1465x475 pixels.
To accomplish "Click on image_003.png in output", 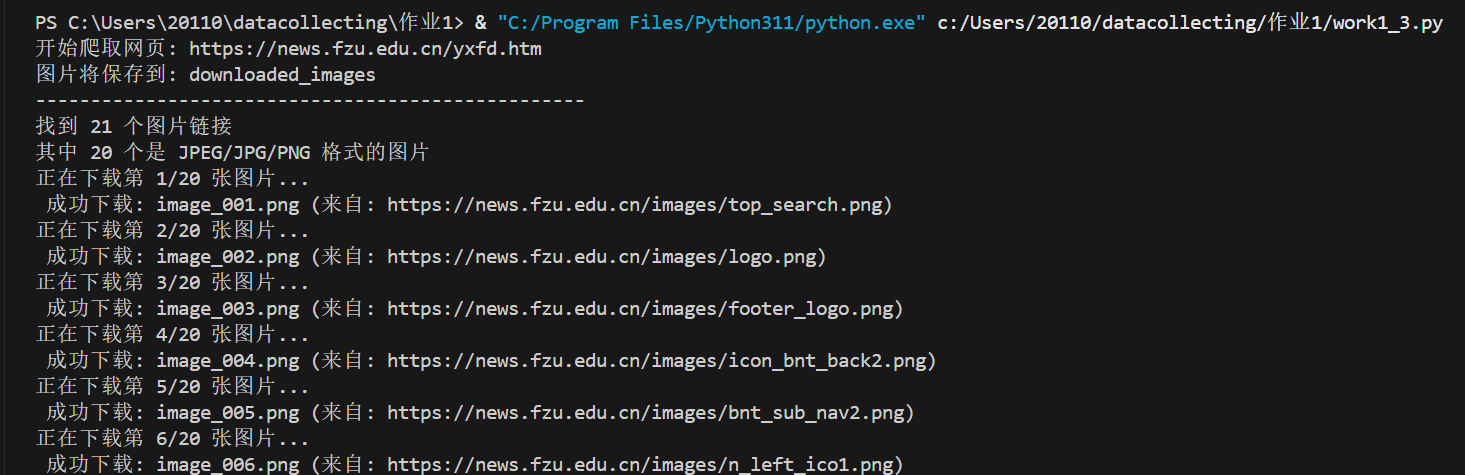I will click(x=228, y=309).
